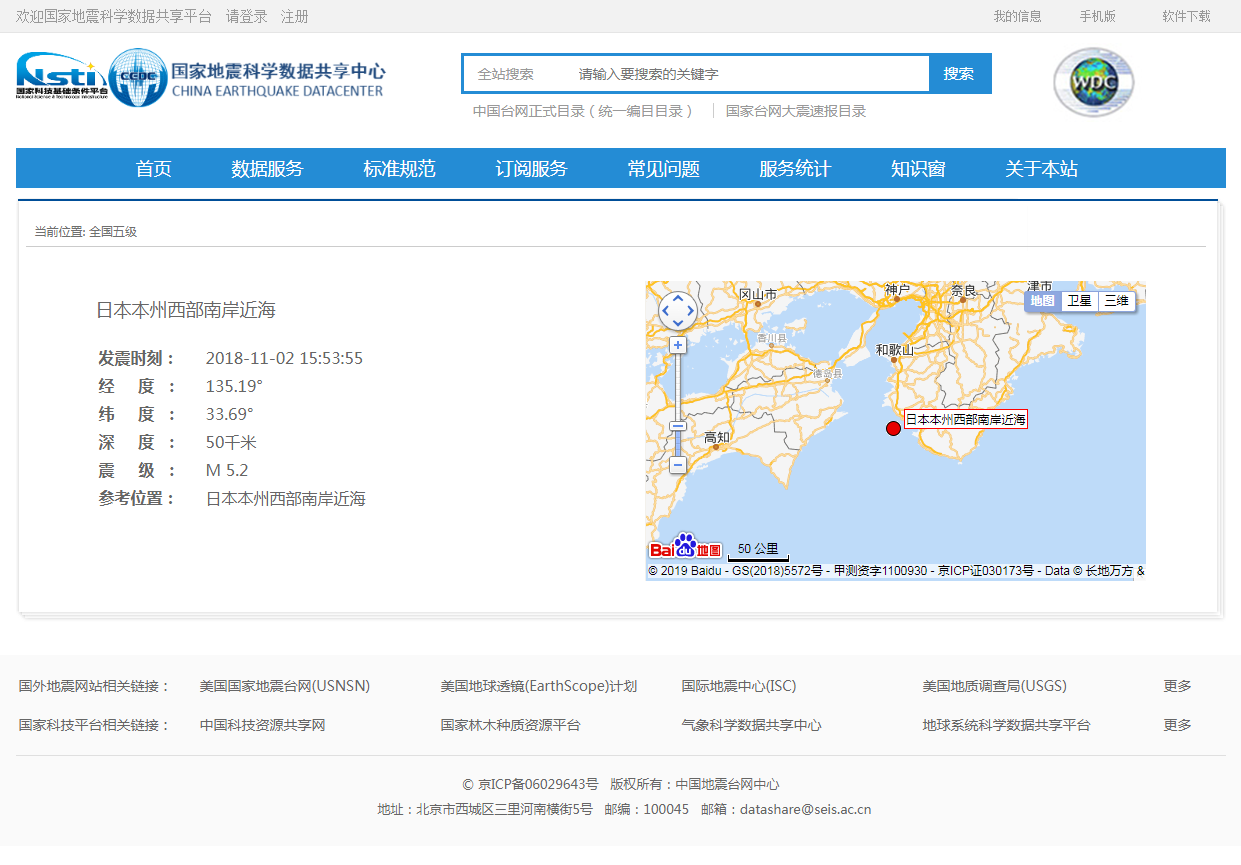Zoom in on the map with the plus control
The height and width of the screenshot is (865, 1241).
[678, 344]
